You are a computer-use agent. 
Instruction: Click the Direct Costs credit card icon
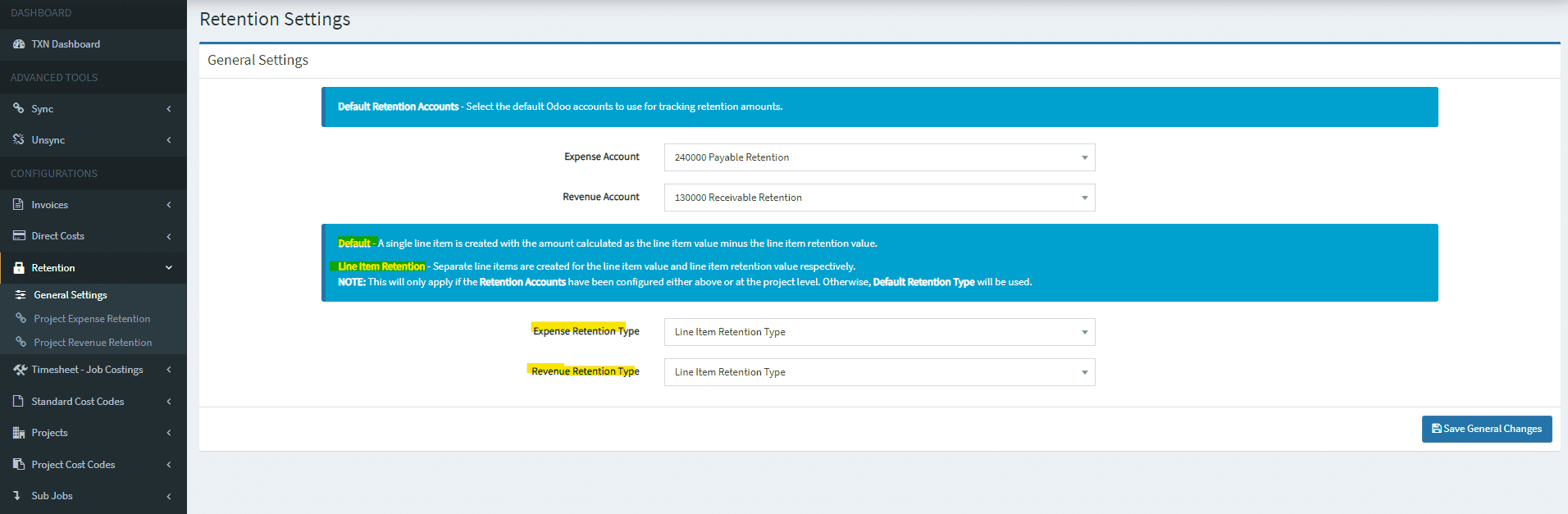click(18, 236)
